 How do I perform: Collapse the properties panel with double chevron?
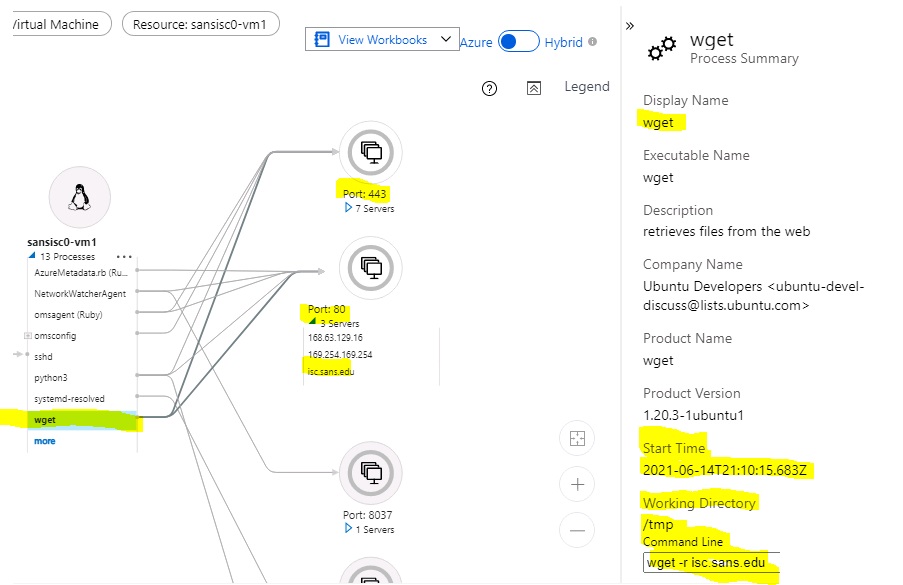click(x=629, y=26)
